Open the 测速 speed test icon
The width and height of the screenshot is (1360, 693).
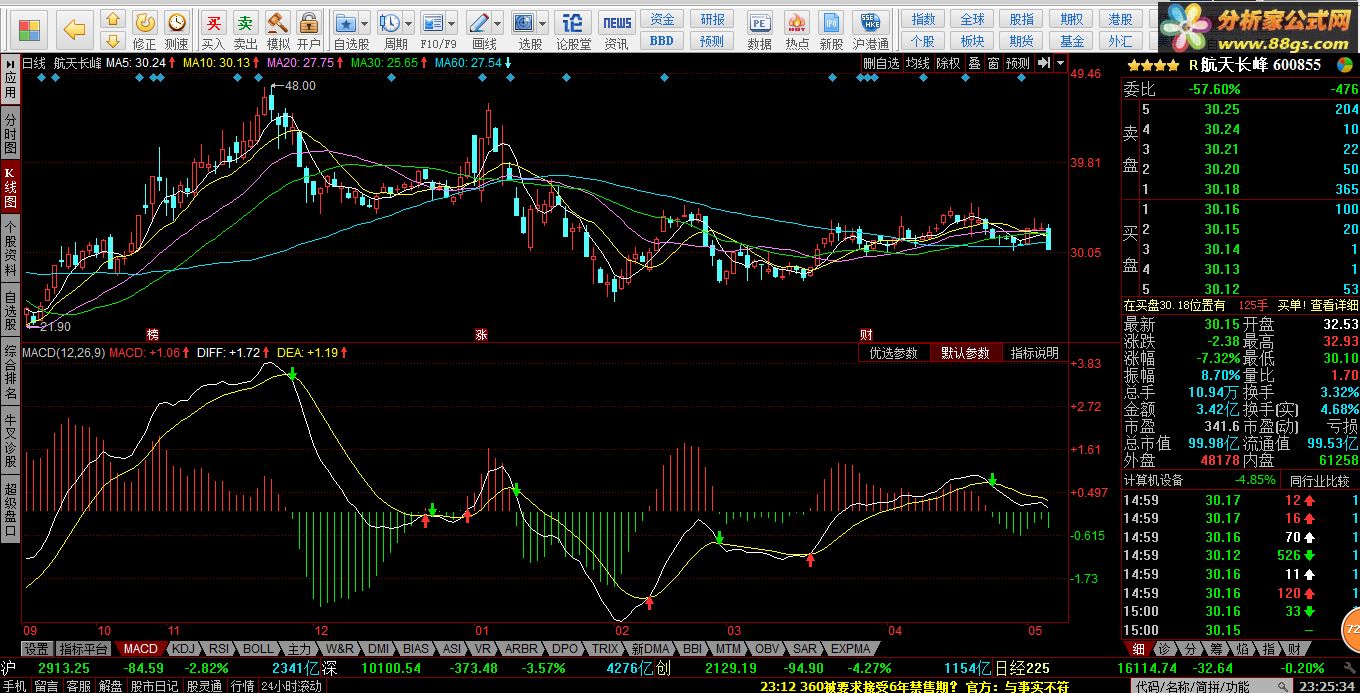click(x=176, y=30)
